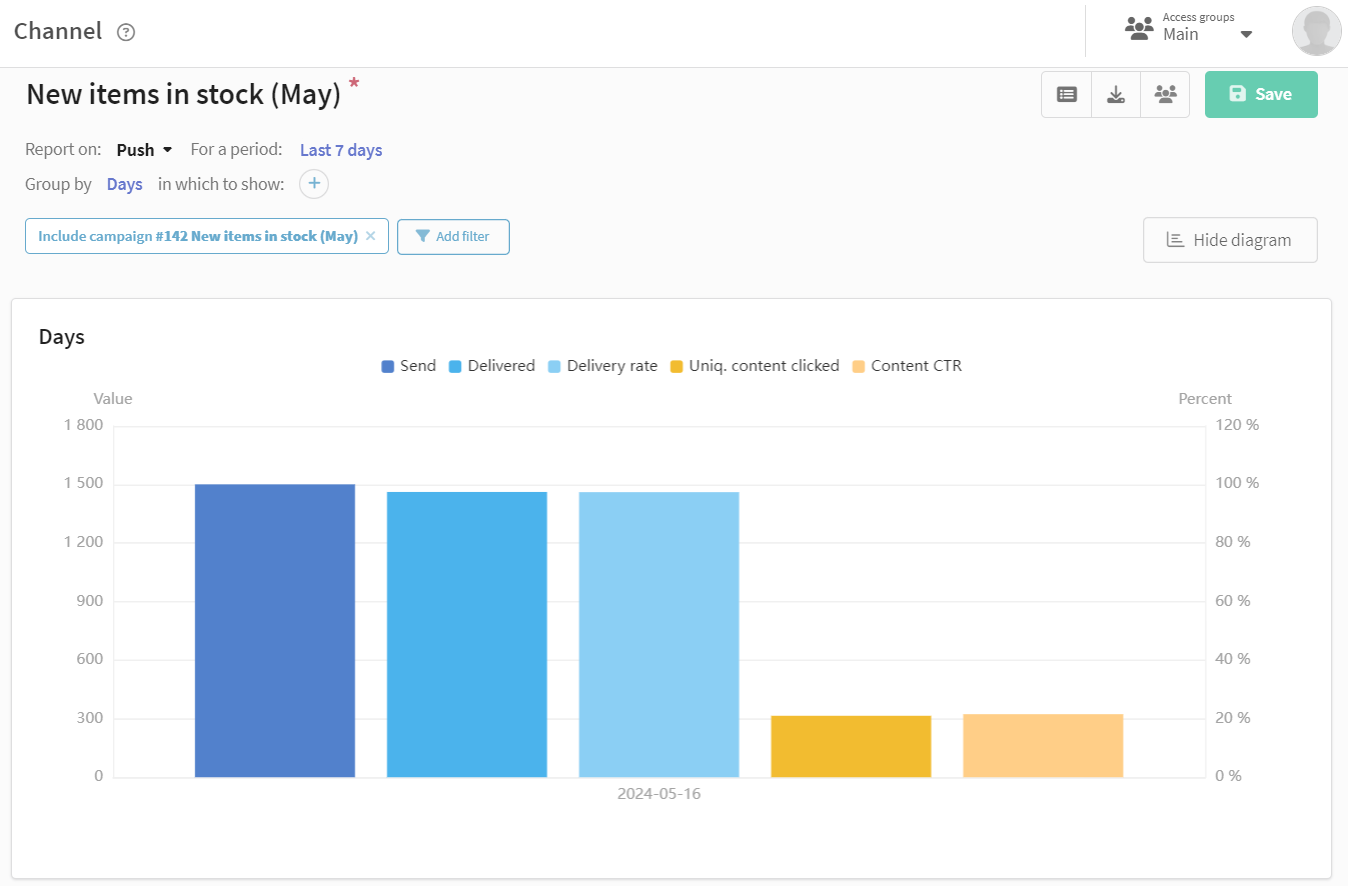Click the download report icon

pos(1116,94)
